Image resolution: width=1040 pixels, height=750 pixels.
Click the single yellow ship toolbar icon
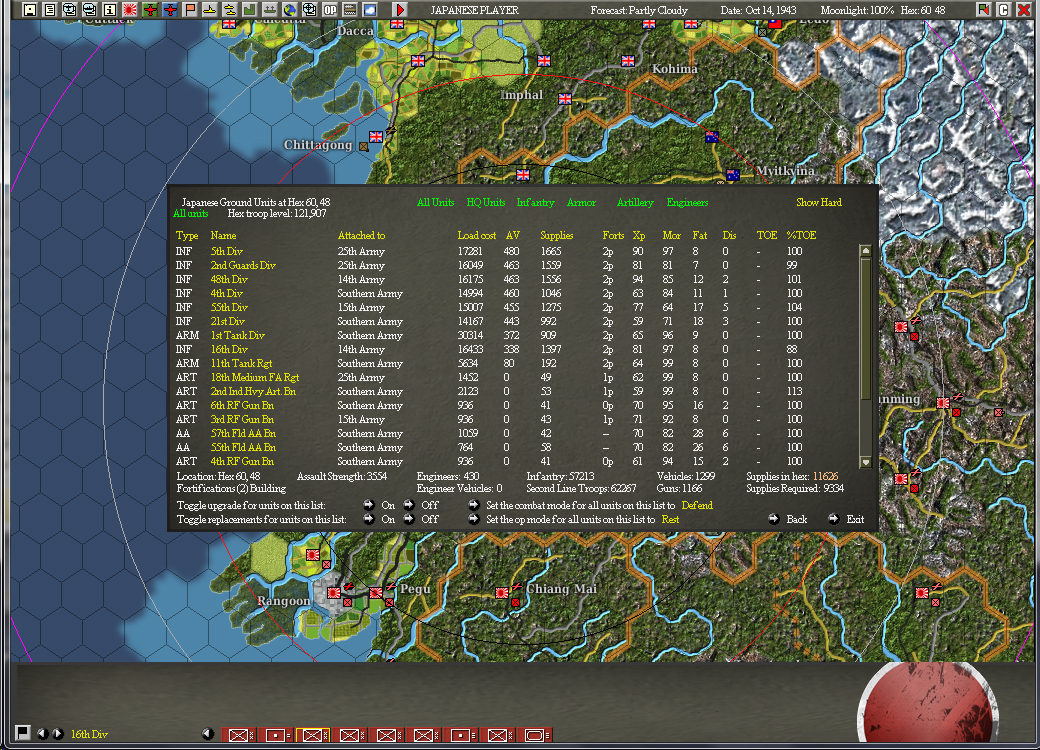210,9
